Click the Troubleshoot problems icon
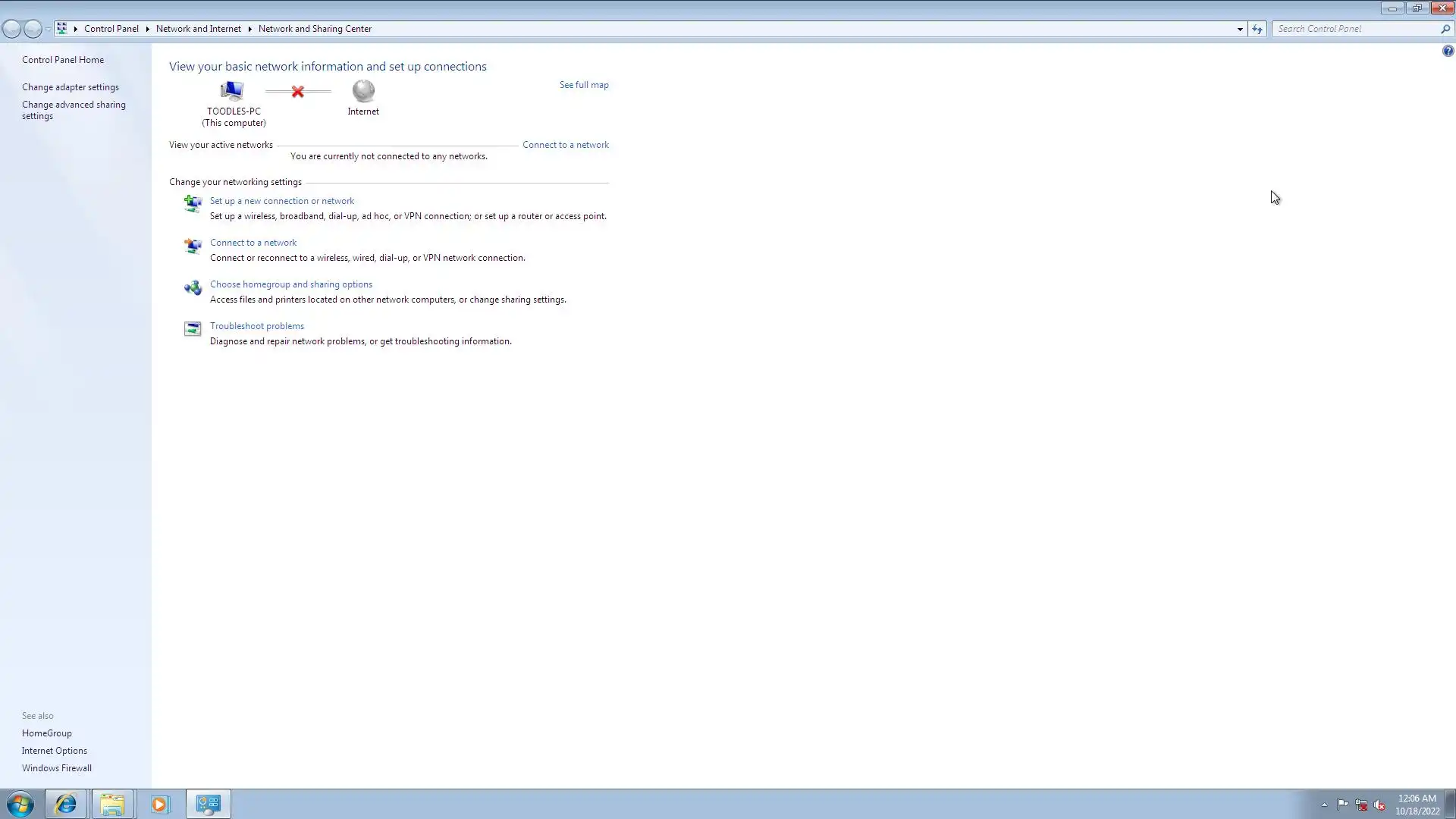This screenshot has width=1456, height=819. 193,328
